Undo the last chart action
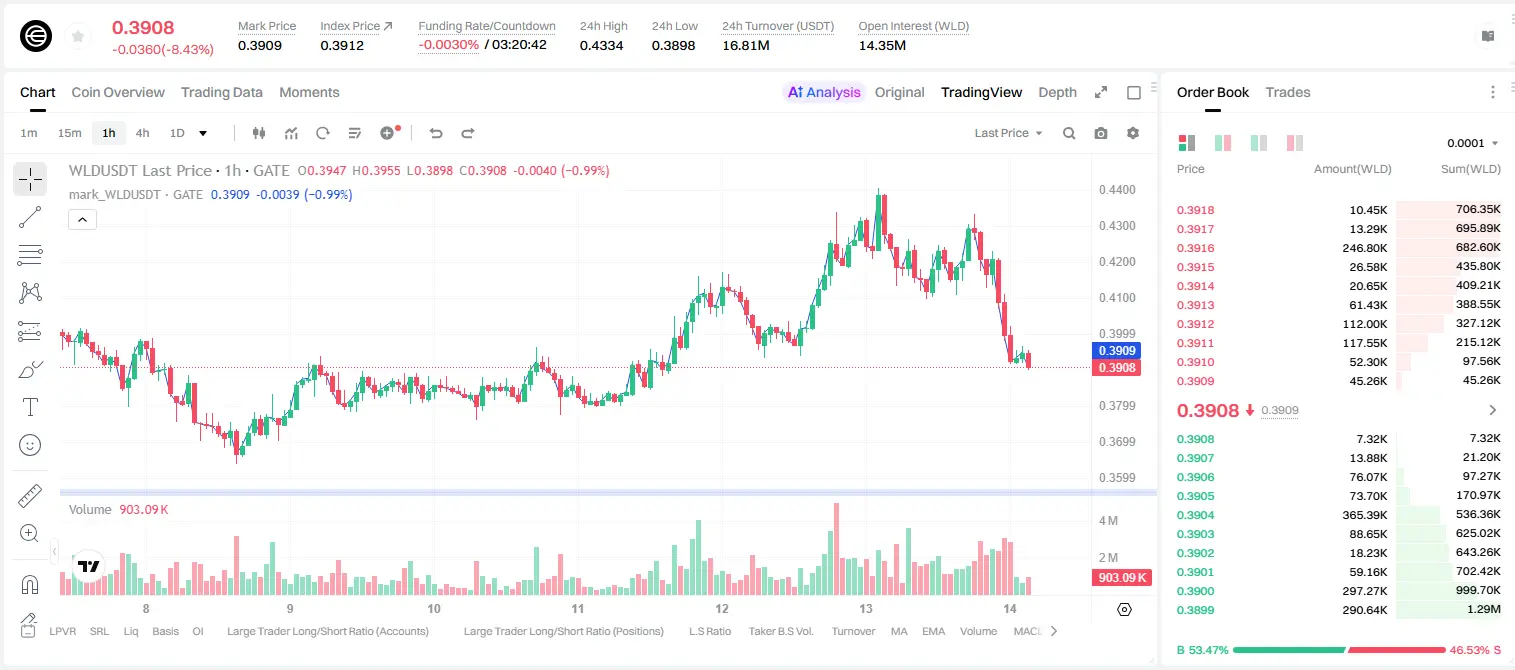Image resolution: width=1515 pixels, height=670 pixels. [x=435, y=133]
